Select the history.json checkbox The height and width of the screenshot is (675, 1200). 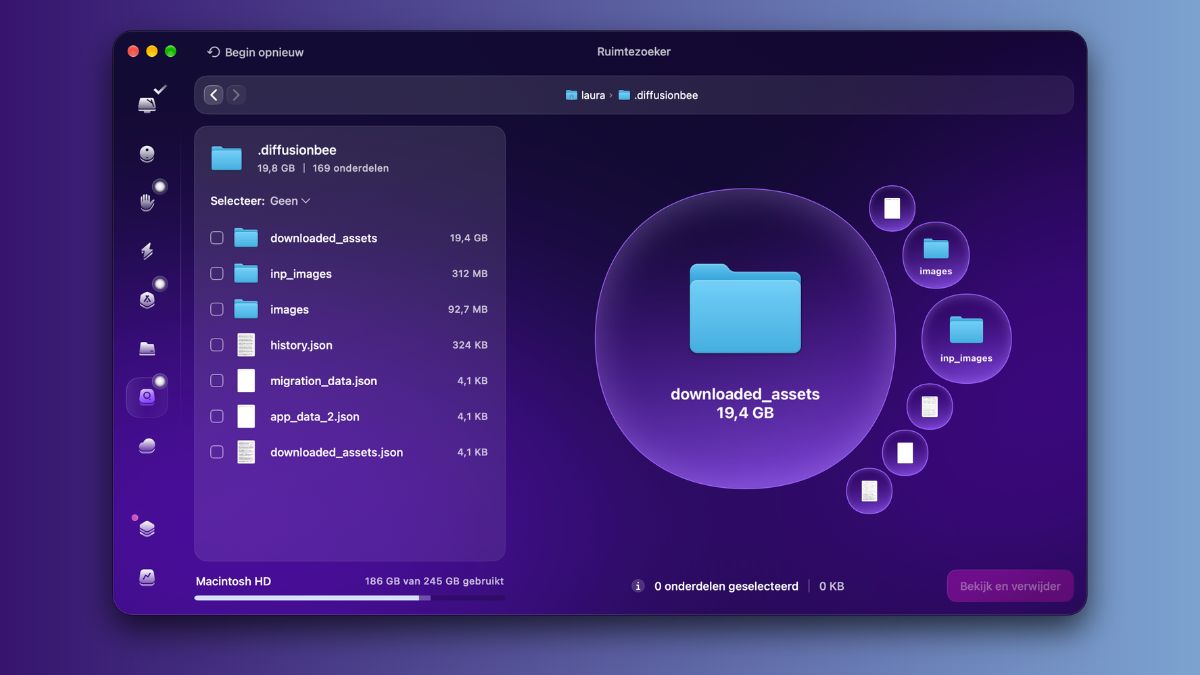click(217, 345)
